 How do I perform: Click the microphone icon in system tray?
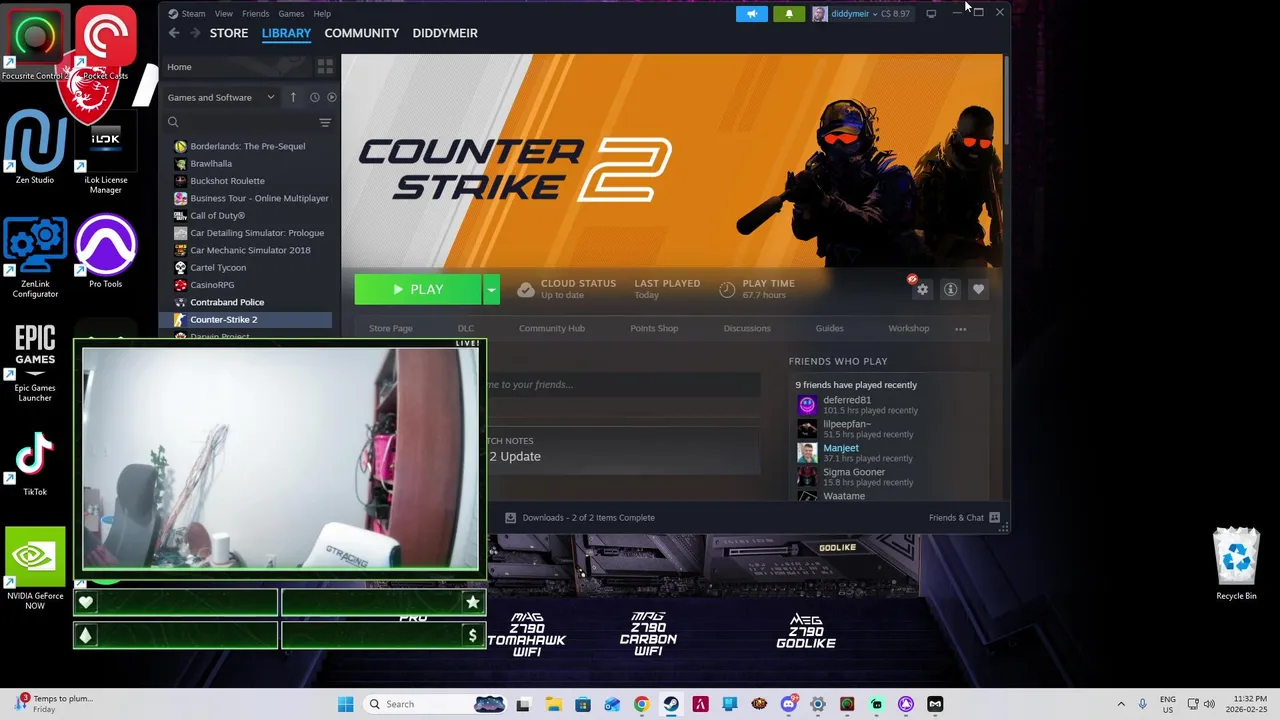(1143, 704)
